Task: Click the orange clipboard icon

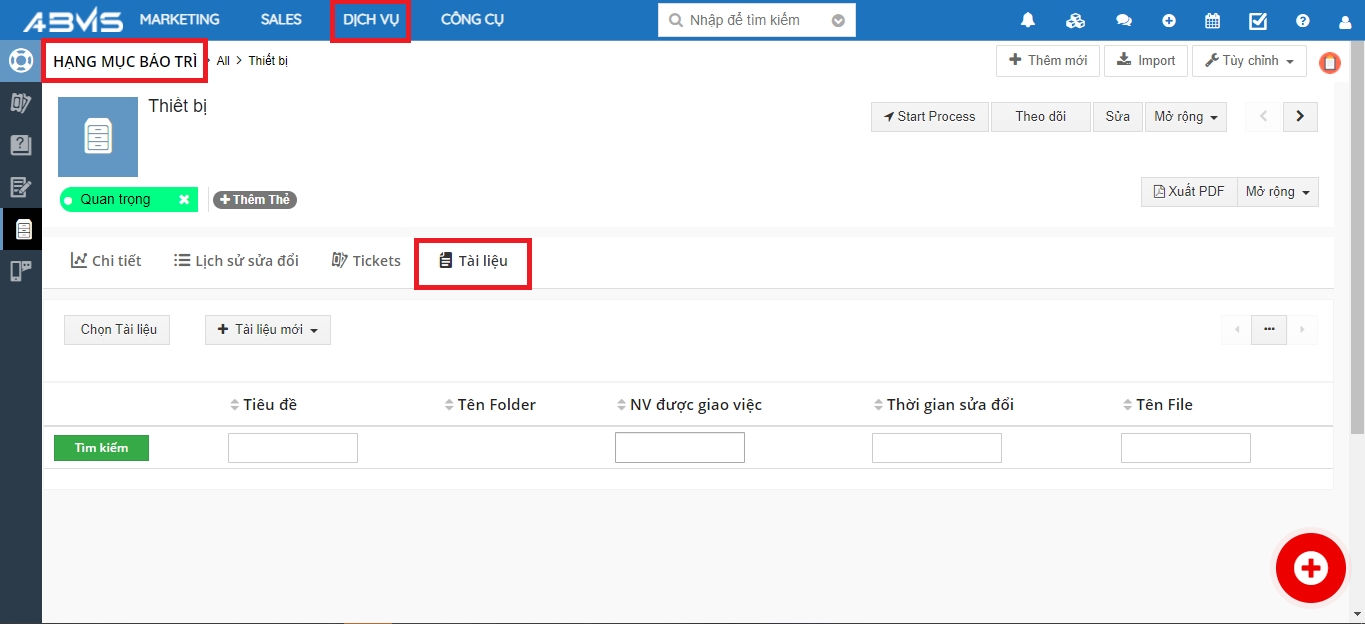Action: point(1329,62)
